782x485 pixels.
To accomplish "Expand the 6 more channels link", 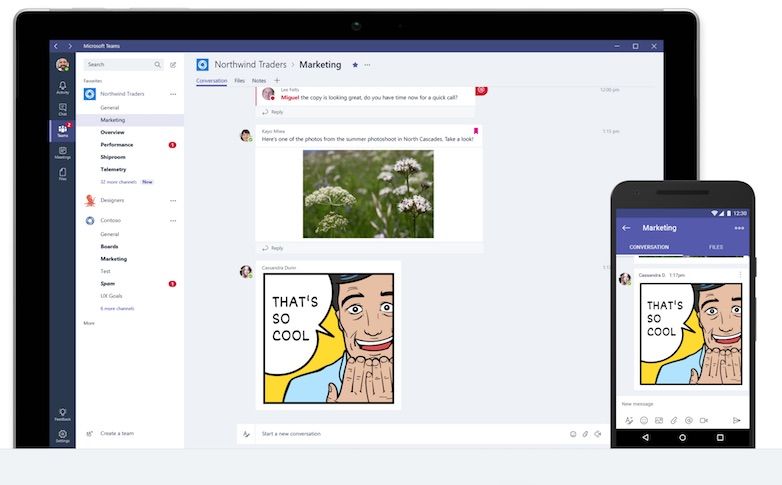I will click(117, 309).
